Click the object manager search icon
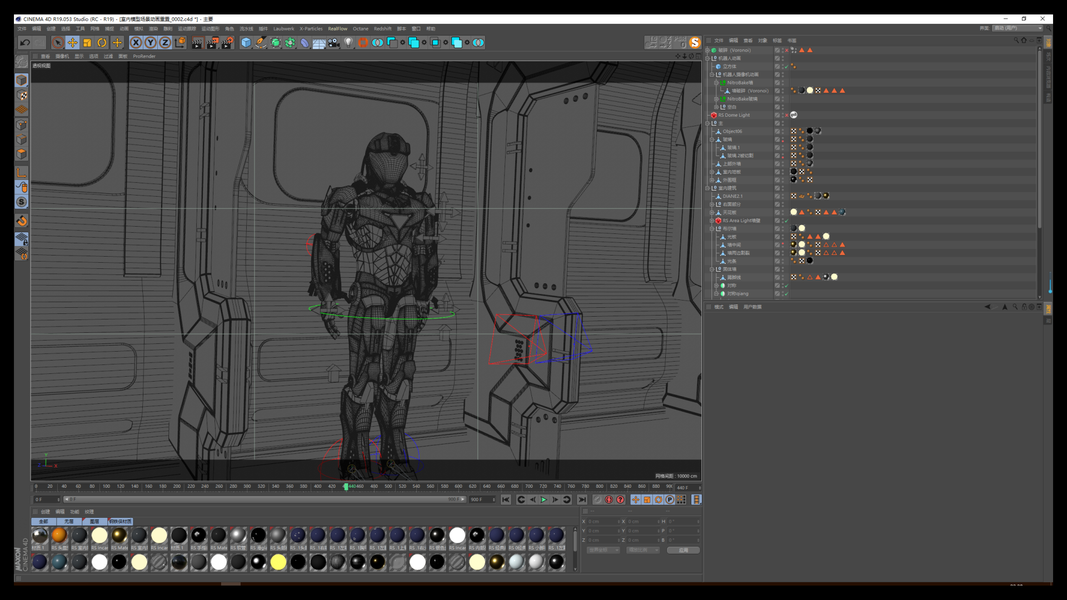The width and height of the screenshot is (1067, 600). 1016,40
